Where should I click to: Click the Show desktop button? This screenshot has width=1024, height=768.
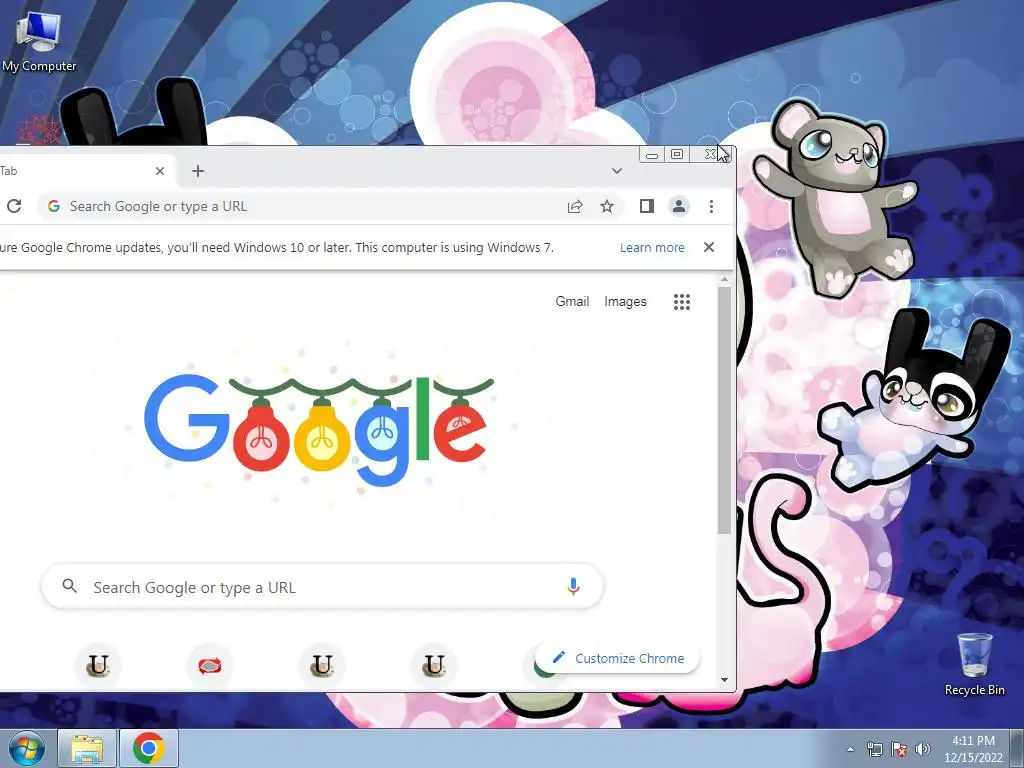(x=1017, y=748)
